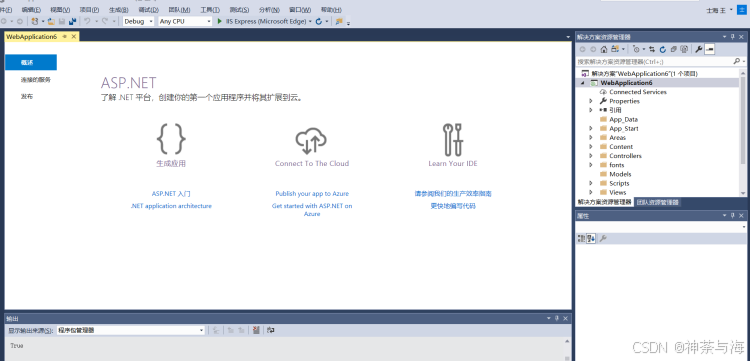Pin the Solution Explorer panel
This screenshot has width=751, height=361.
[x=732, y=36]
